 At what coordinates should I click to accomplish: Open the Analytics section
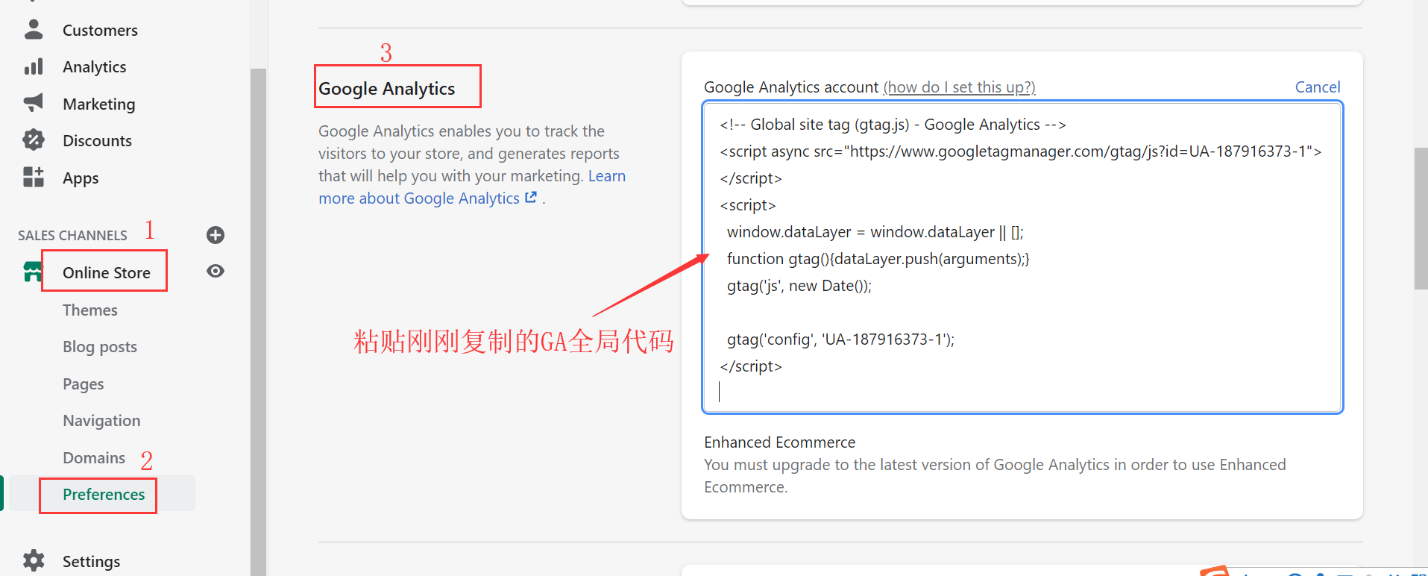(x=94, y=67)
